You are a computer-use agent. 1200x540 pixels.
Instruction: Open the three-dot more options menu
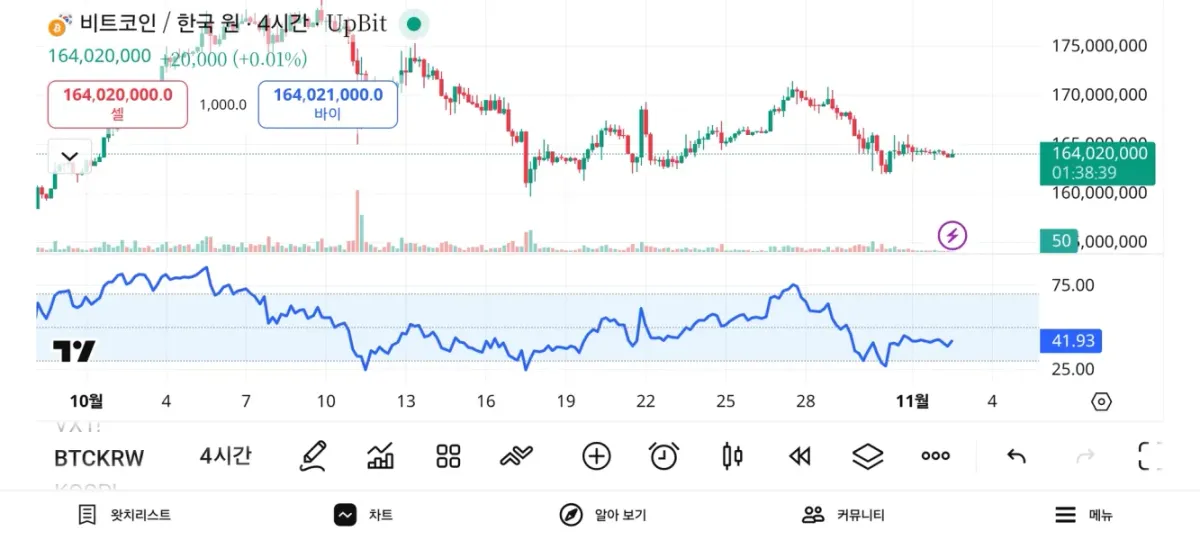click(935, 457)
